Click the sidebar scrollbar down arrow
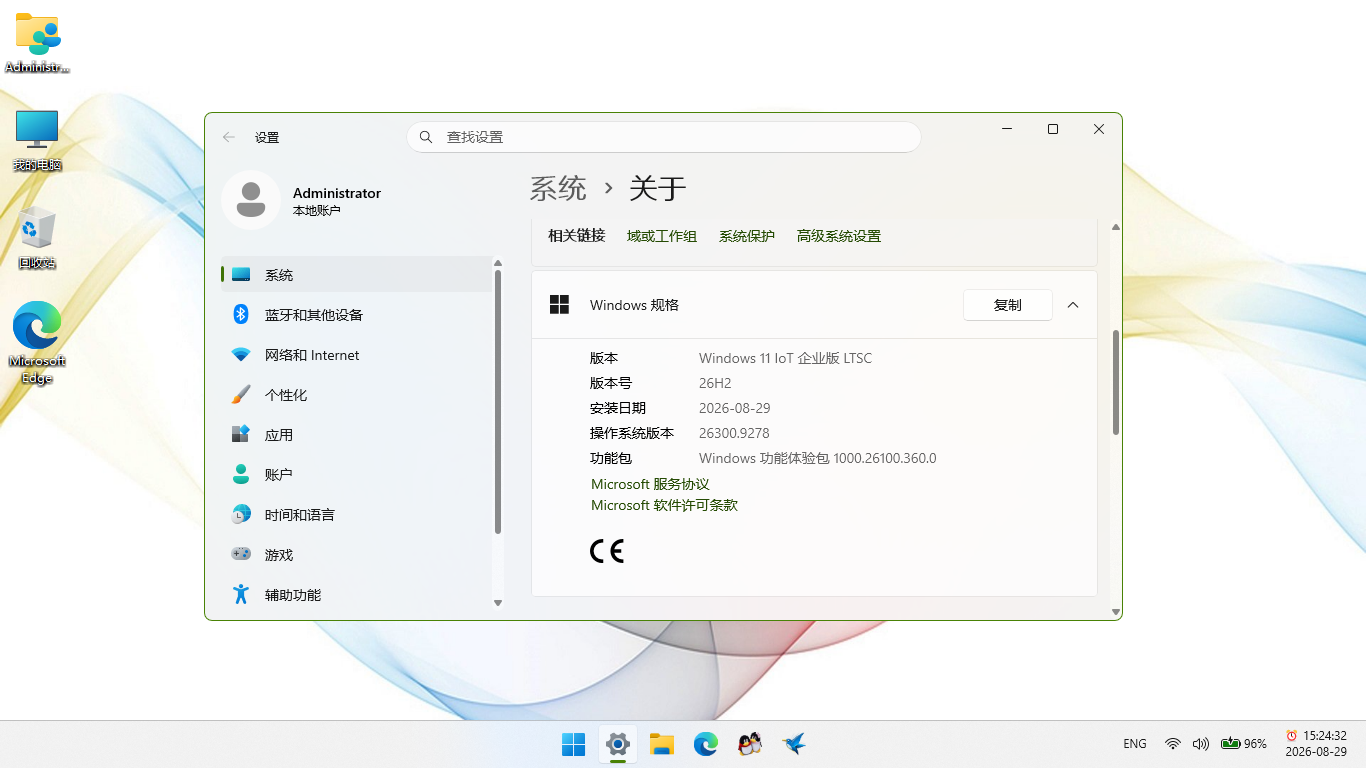 tap(498, 603)
